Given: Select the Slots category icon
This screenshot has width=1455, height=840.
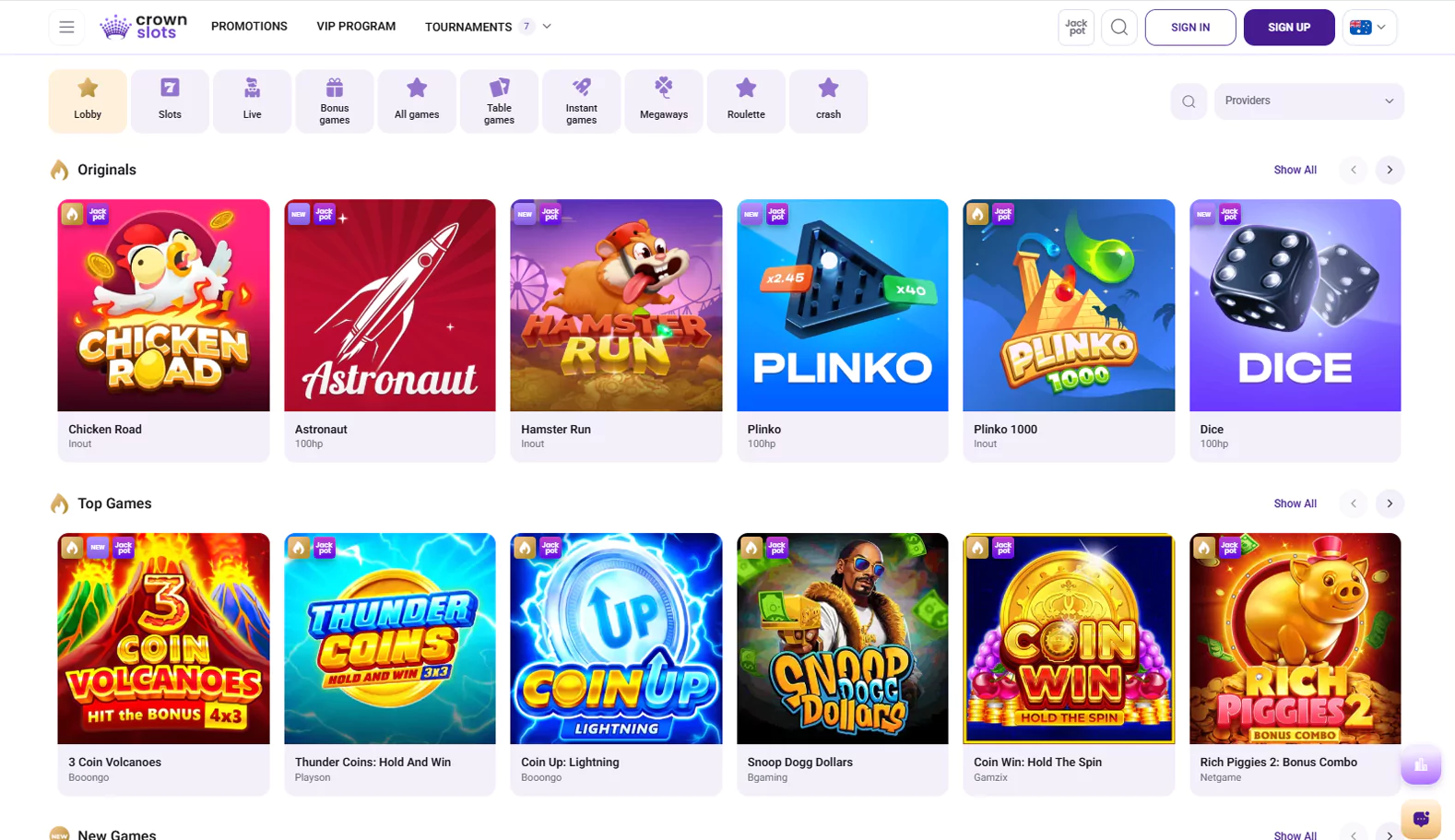Looking at the screenshot, I should point(170,101).
